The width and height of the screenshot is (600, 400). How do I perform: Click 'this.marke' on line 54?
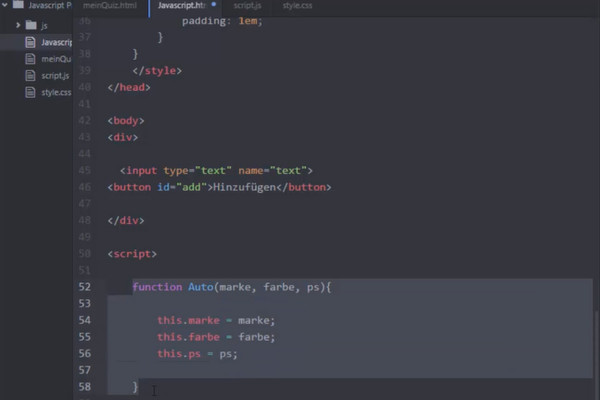point(189,320)
